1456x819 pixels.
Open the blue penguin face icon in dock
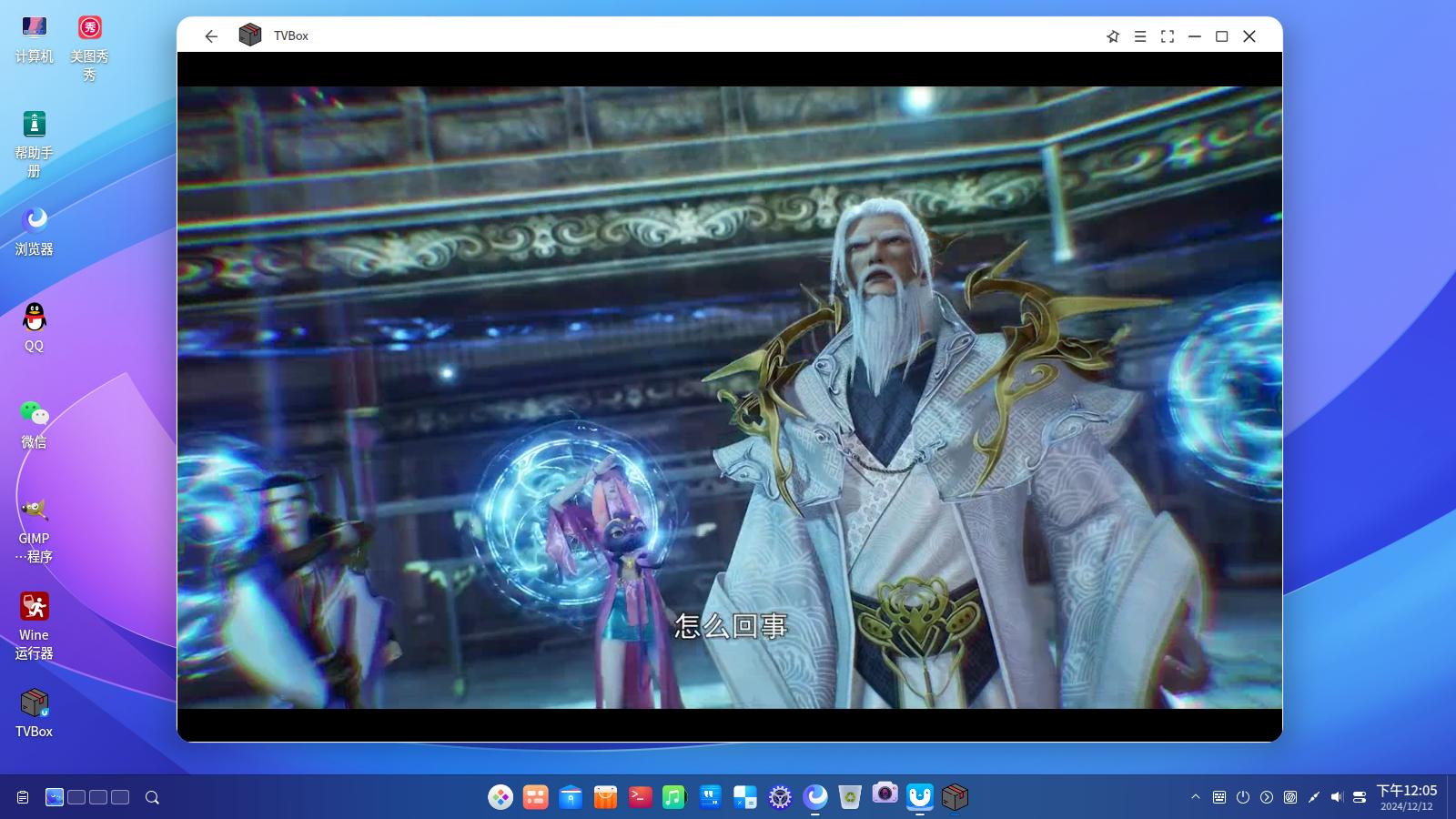tap(920, 797)
